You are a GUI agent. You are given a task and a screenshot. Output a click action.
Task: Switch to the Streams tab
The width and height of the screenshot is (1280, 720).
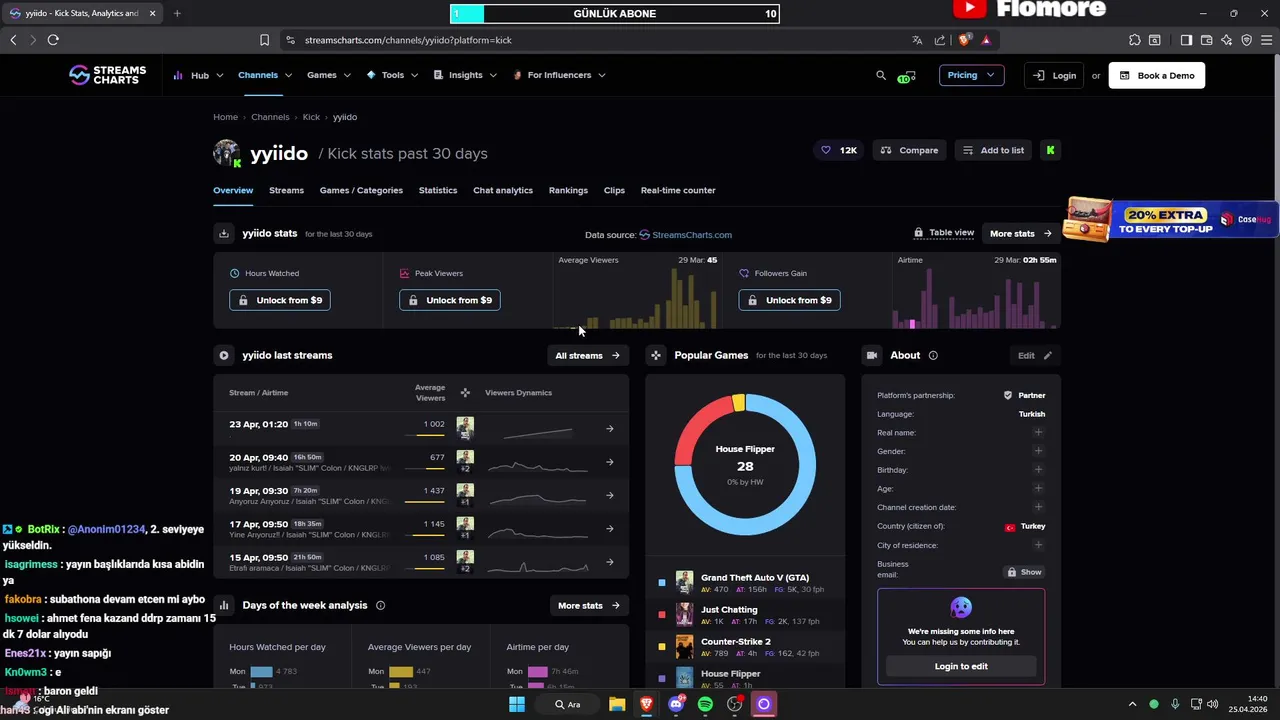pos(286,190)
